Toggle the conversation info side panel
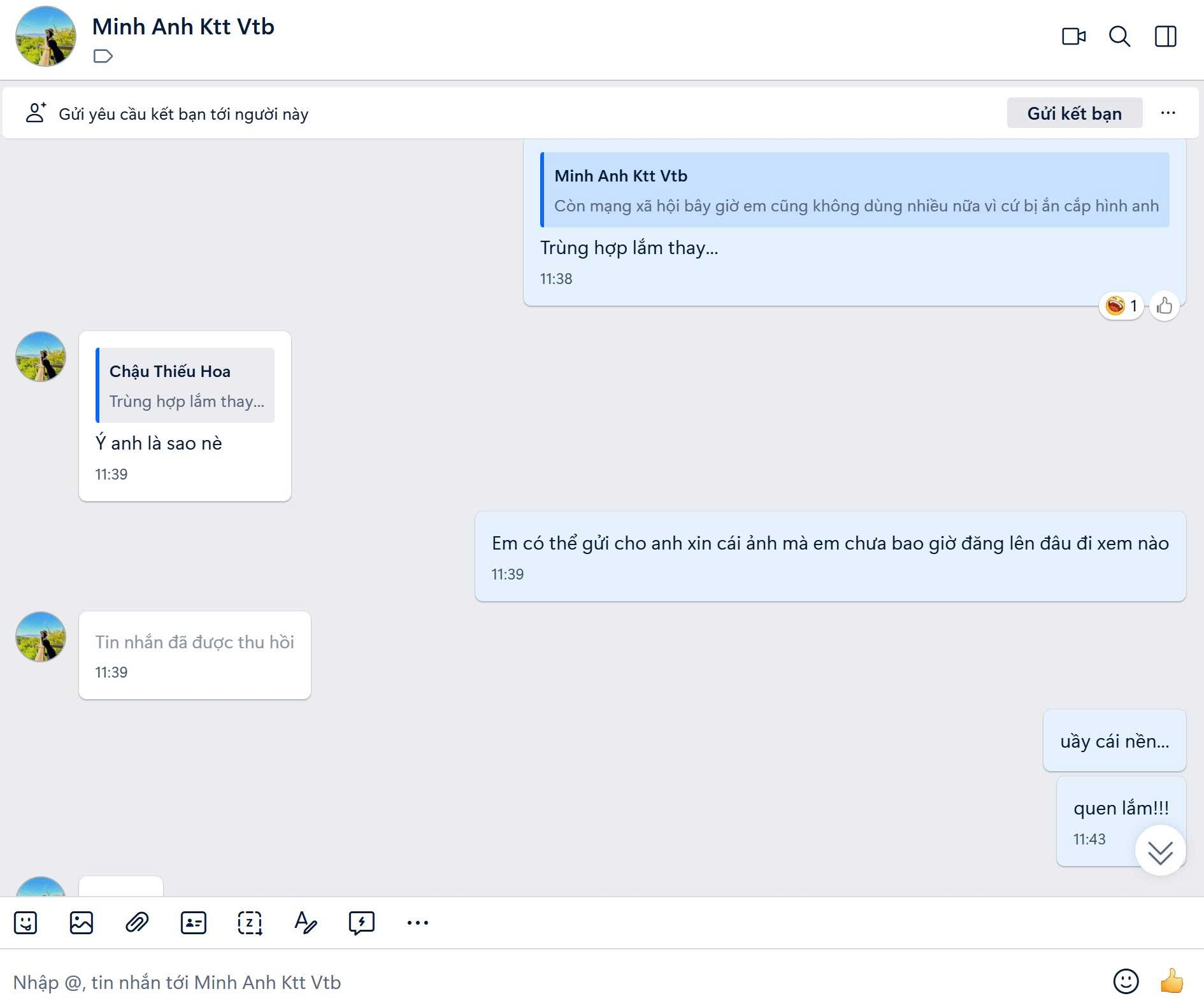Image resolution: width=1204 pixels, height=1003 pixels. [x=1165, y=36]
